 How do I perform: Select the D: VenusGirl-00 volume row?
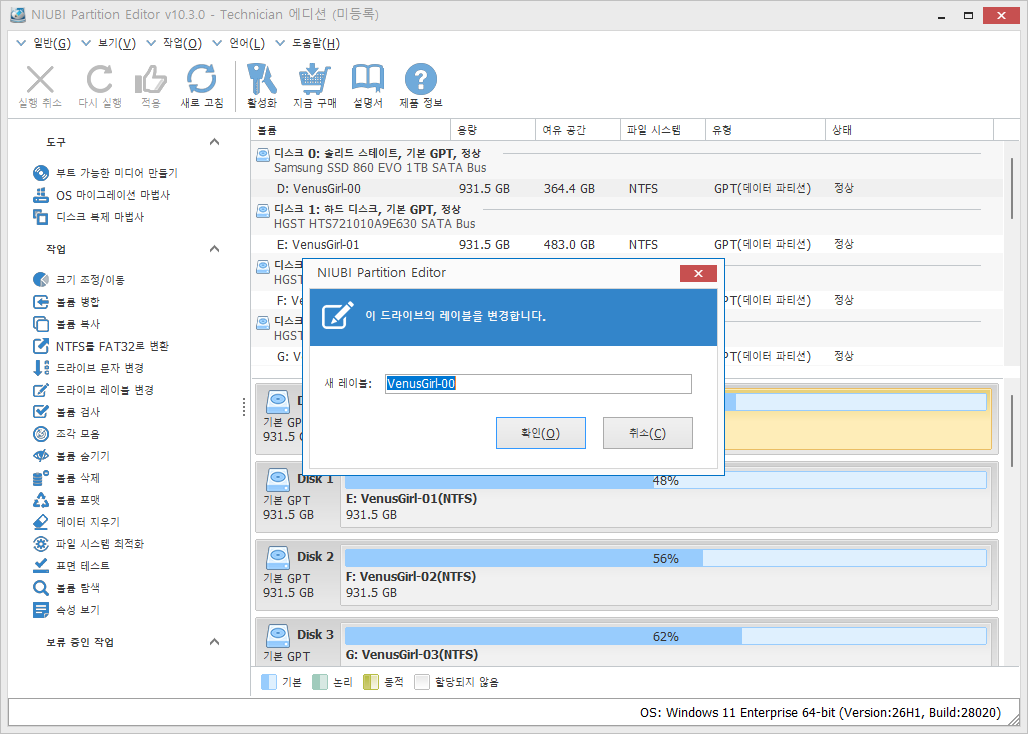(629, 189)
